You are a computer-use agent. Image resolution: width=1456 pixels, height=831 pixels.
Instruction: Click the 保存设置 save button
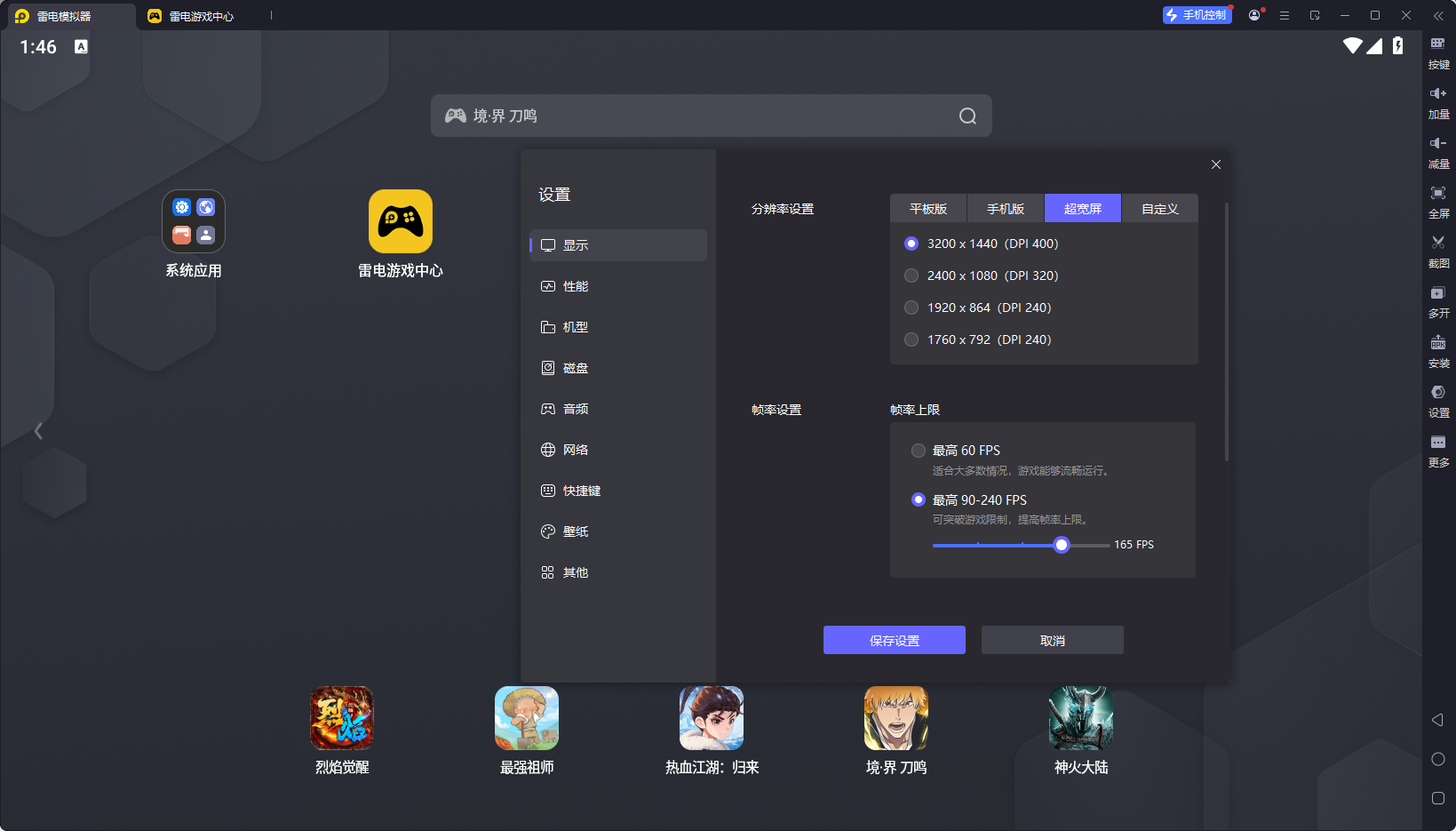[895, 640]
